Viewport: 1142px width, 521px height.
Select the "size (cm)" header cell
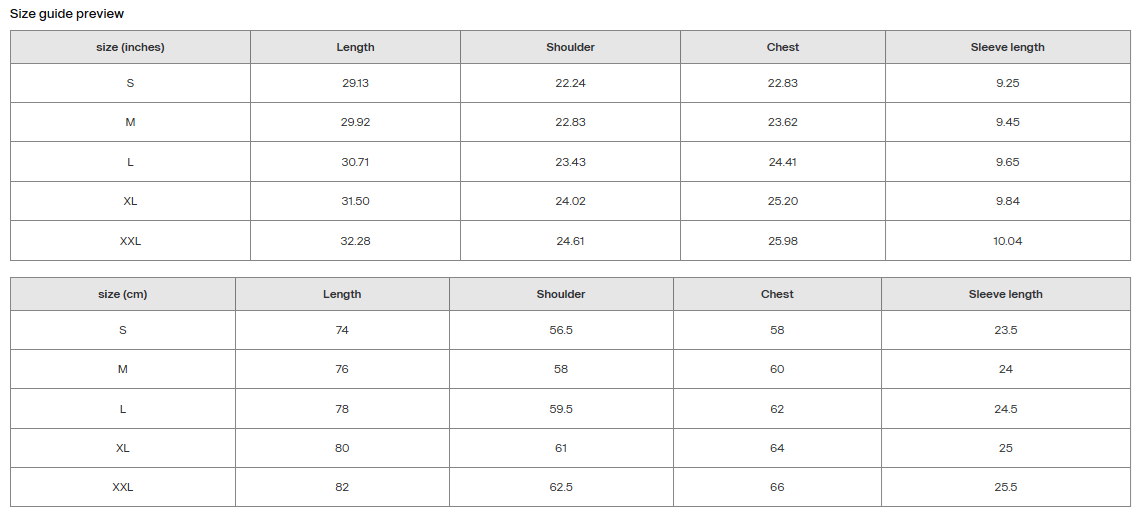tap(123, 294)
